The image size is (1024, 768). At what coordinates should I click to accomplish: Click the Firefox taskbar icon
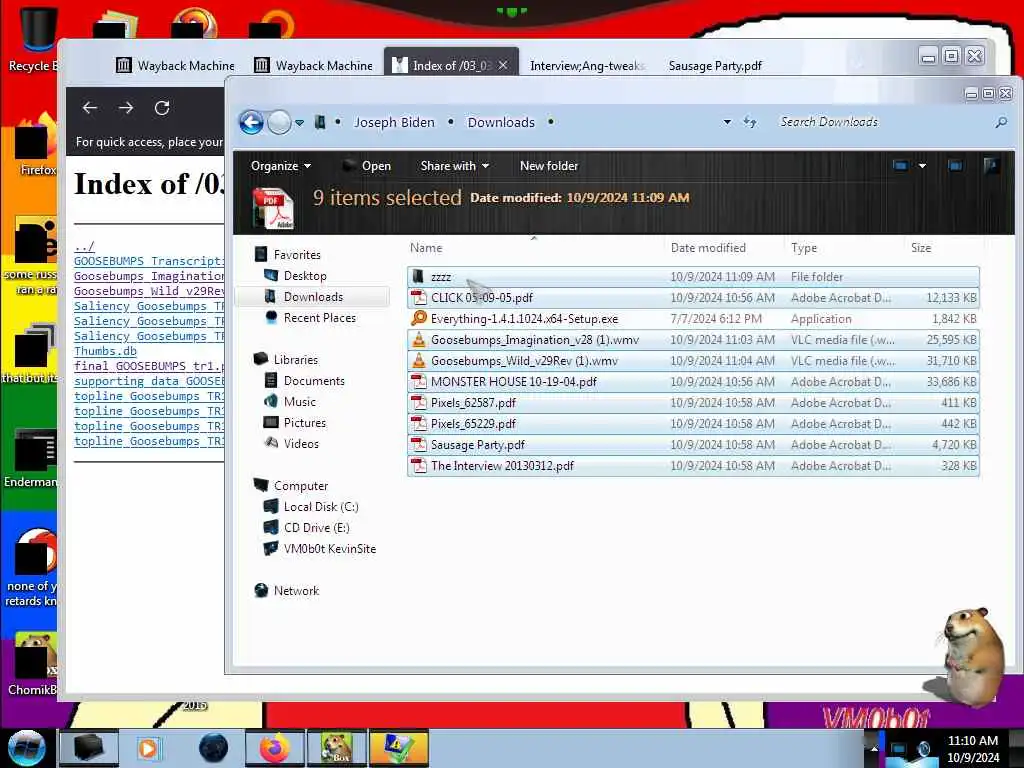[274, 748]
